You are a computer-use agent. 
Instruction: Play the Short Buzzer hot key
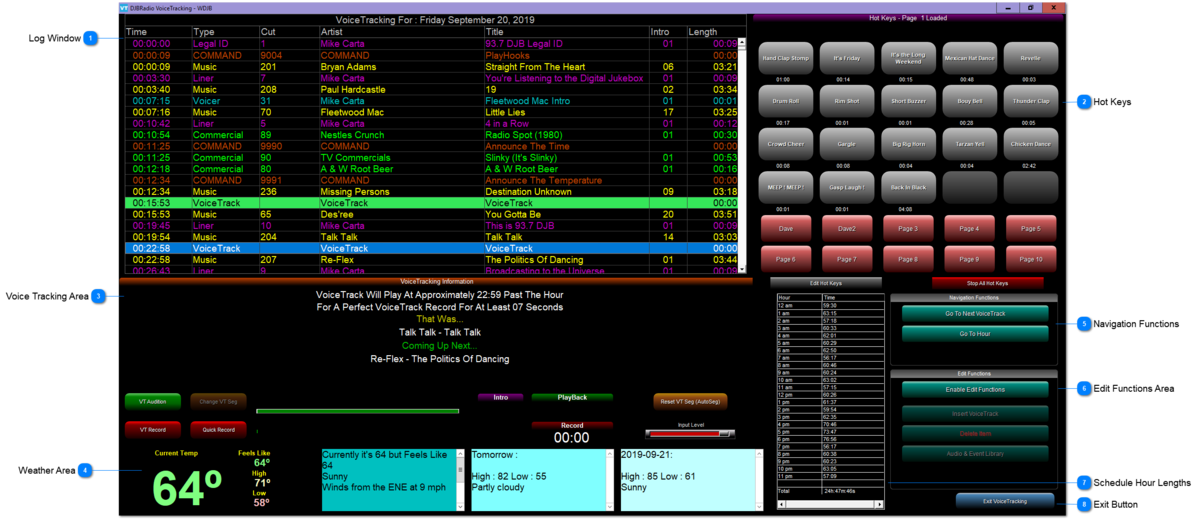(x=908, y=101)
